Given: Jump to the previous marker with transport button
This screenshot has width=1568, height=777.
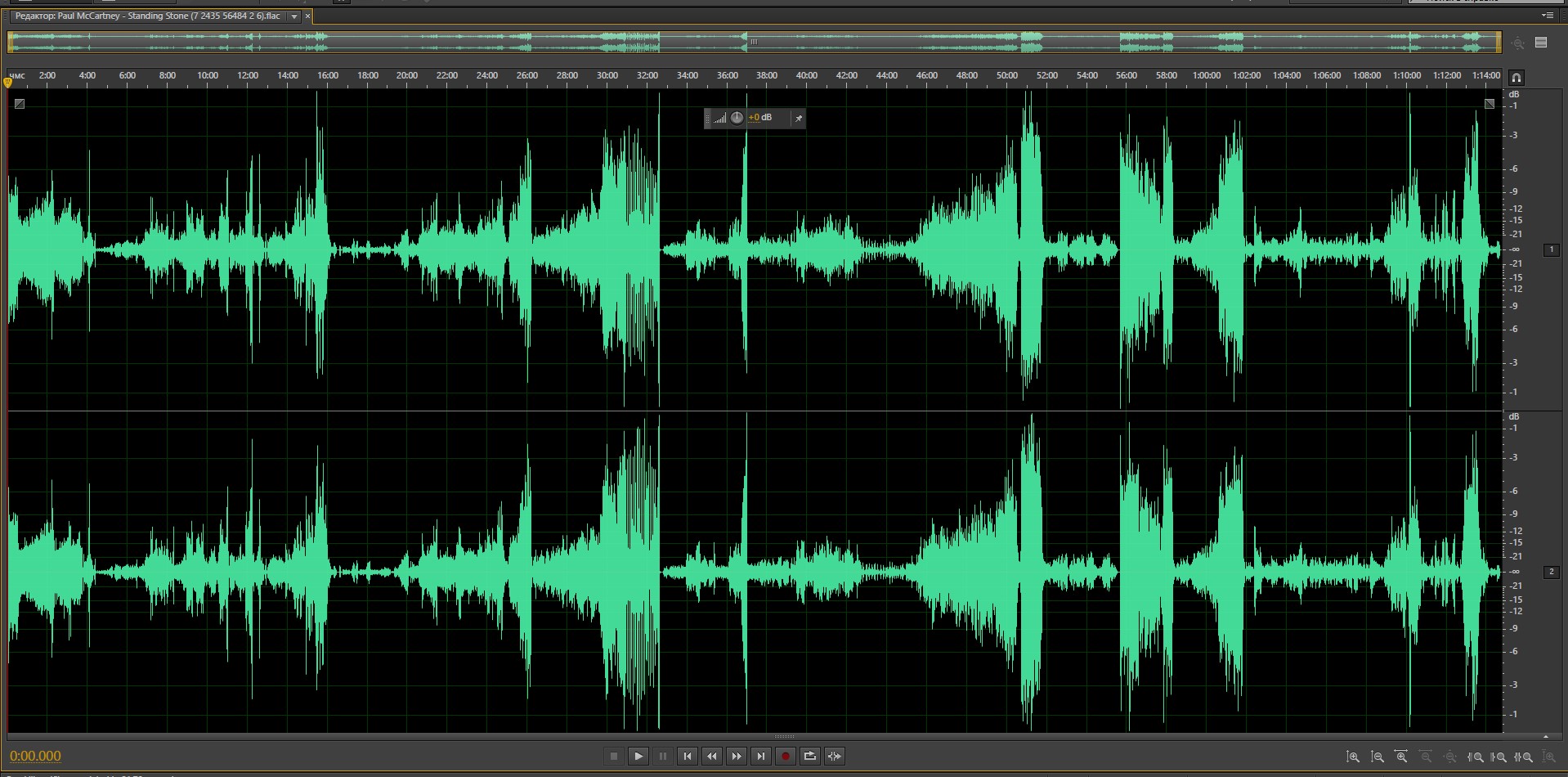Looking at the screenshot, I should (688, 757).
